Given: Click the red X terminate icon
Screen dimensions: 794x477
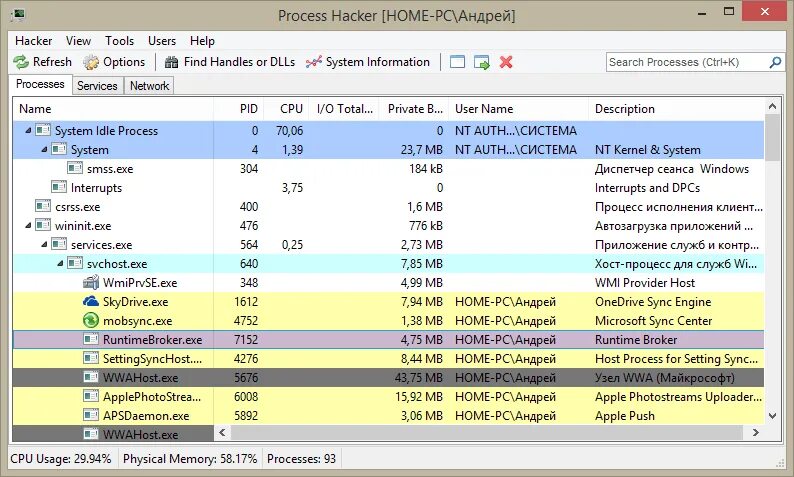Looking at the screenshot, I should point(506,62).
